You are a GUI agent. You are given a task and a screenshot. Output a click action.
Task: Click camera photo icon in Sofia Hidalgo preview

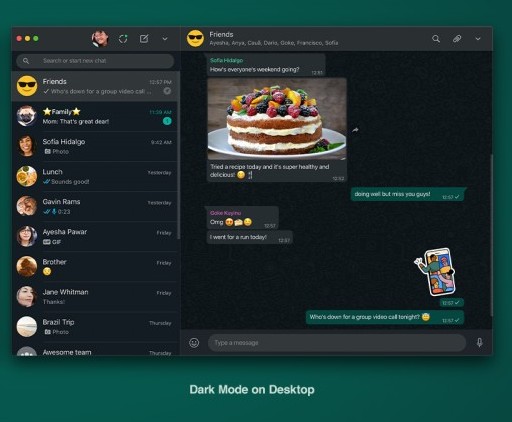(48, 151)
